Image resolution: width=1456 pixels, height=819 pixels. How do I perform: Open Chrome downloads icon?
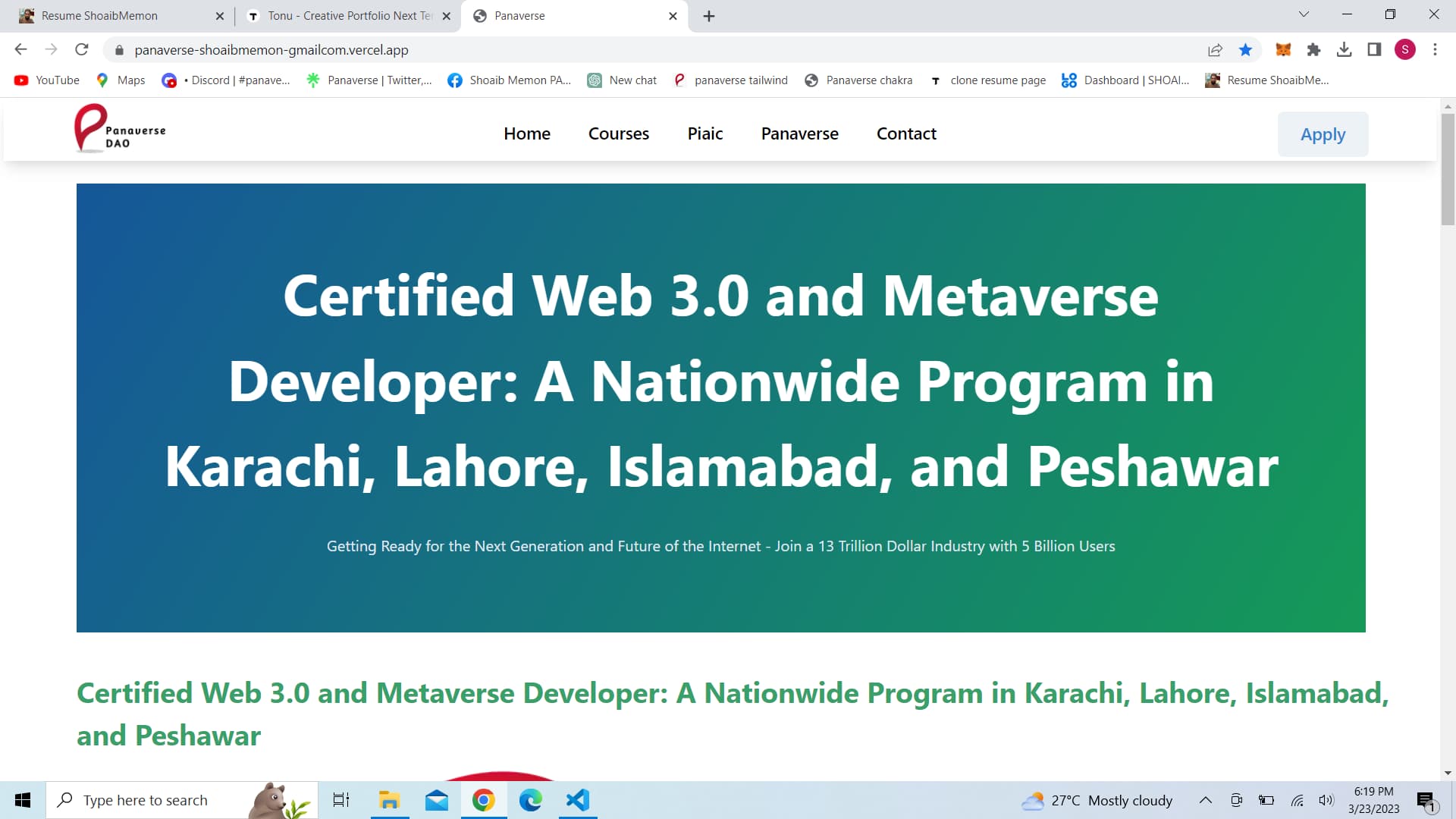click(x=1344, y=50)
